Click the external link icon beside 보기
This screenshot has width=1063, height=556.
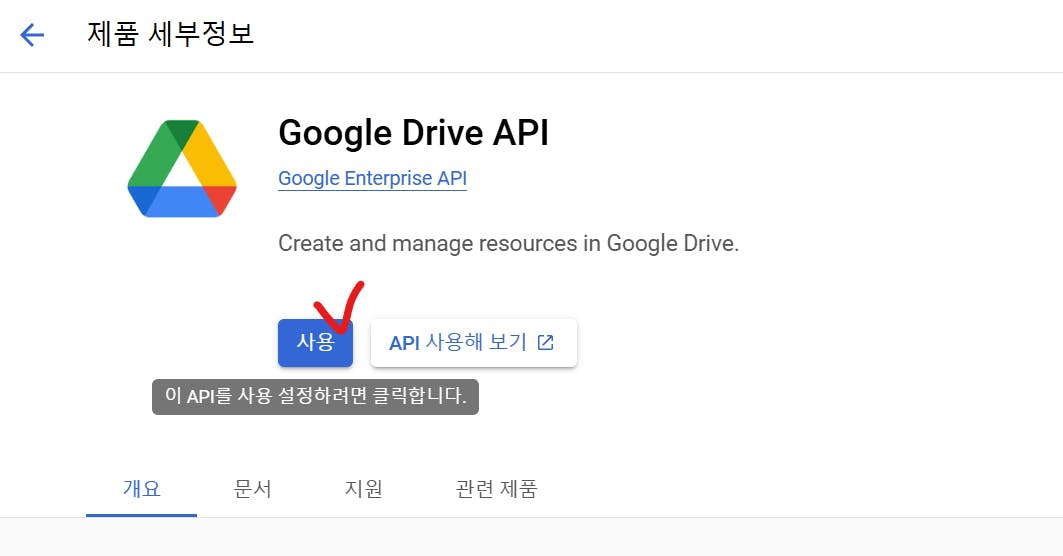pyautogui.click(x=545, y=342)
